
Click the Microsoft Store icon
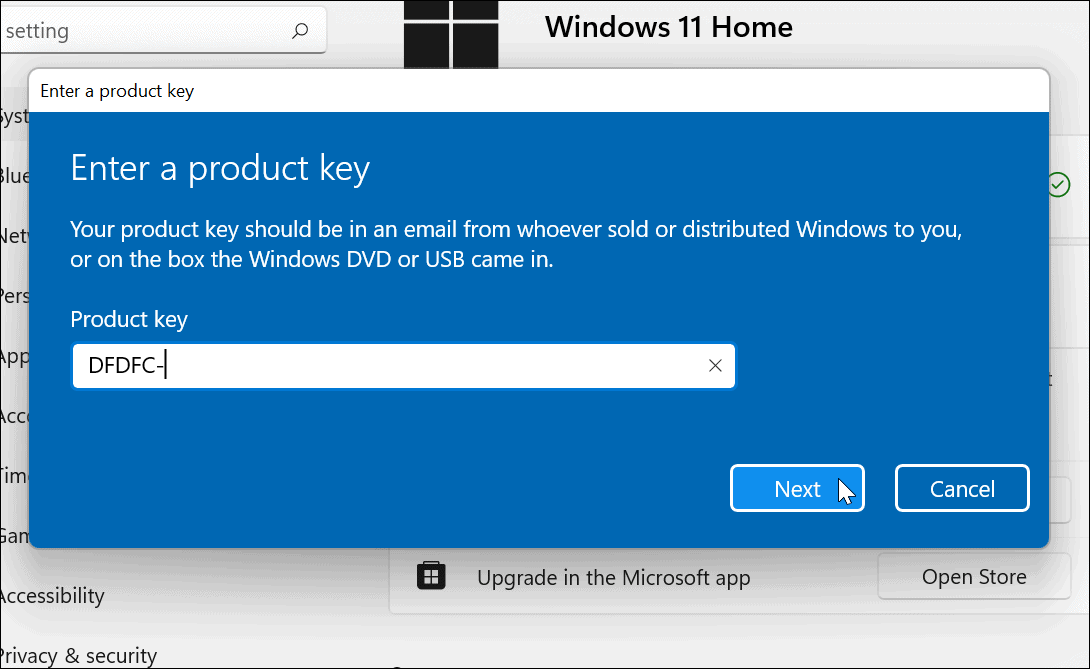431,576
